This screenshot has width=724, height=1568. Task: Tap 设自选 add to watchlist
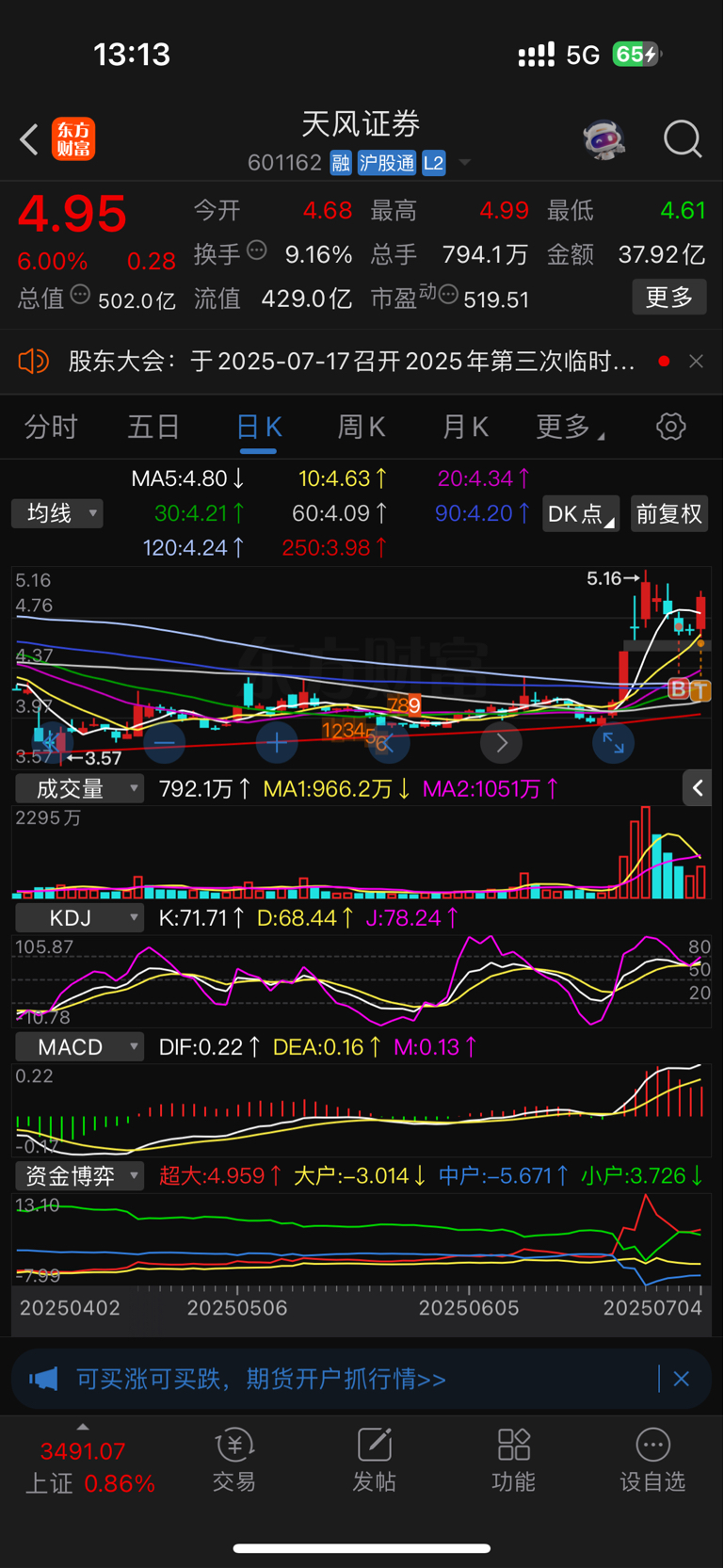coord(652,1460)
